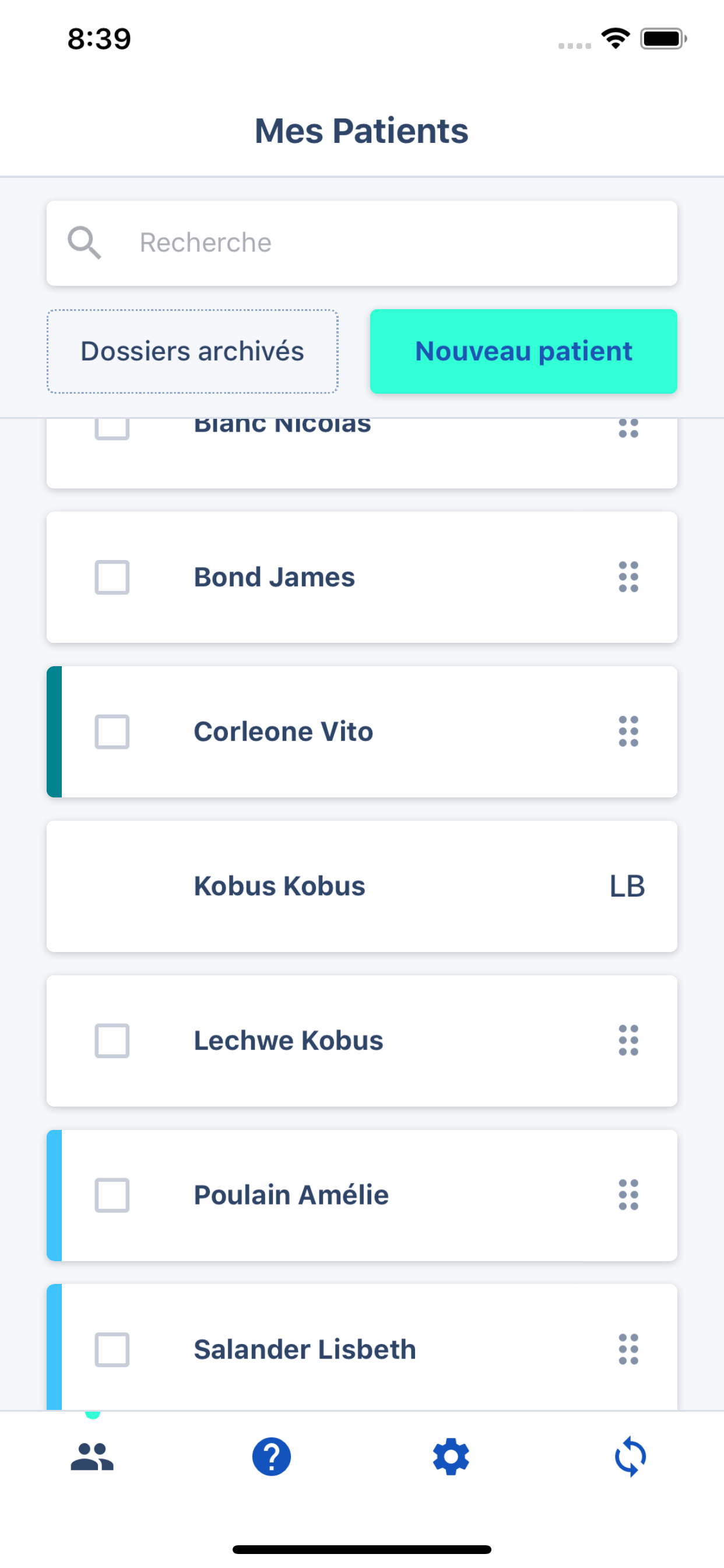Open Dossiers archivés
The height and width of the screenshot is (1568, 724).
(x=192, y=351)
